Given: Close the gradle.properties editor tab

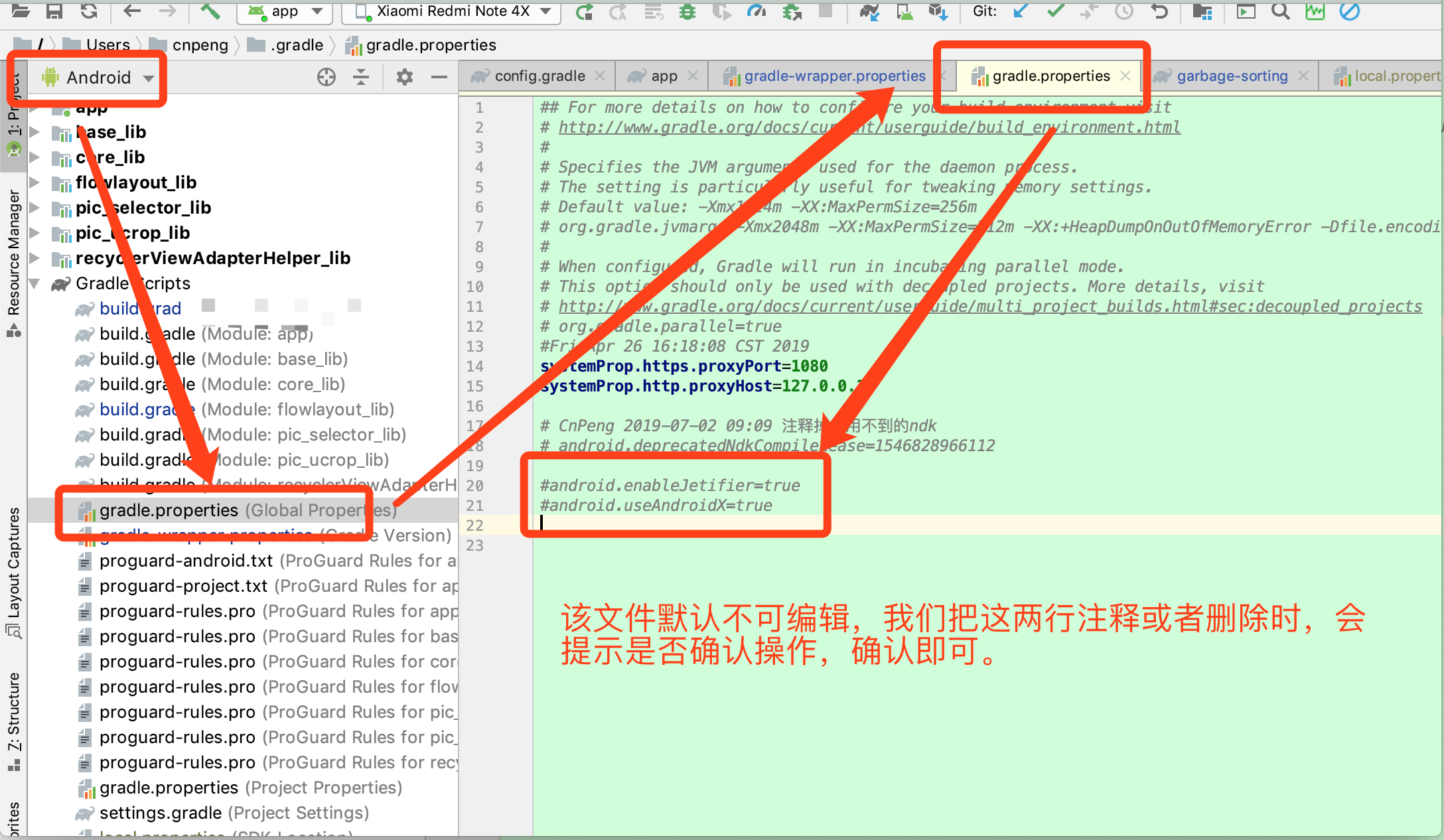Looking at the screenshot, I should (1125, 76).
